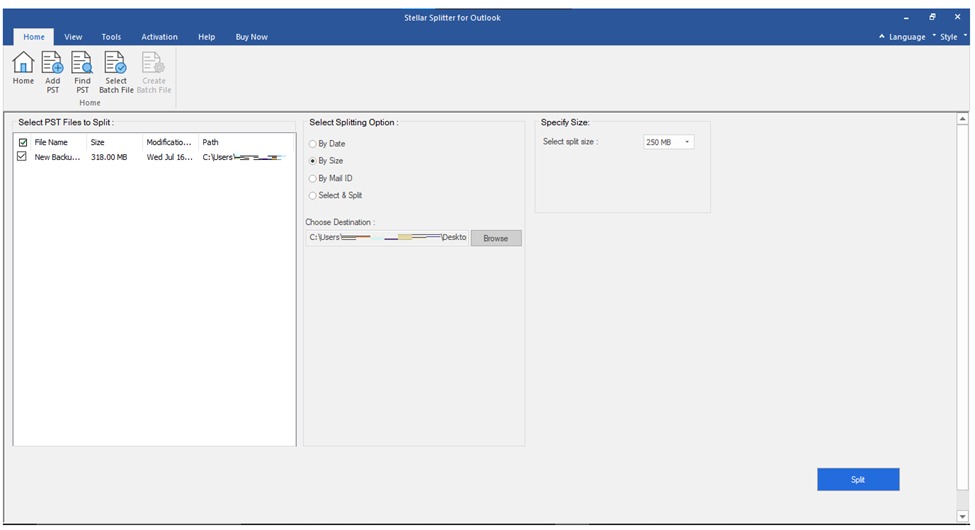Open the Add PST tool

[53, 72]
